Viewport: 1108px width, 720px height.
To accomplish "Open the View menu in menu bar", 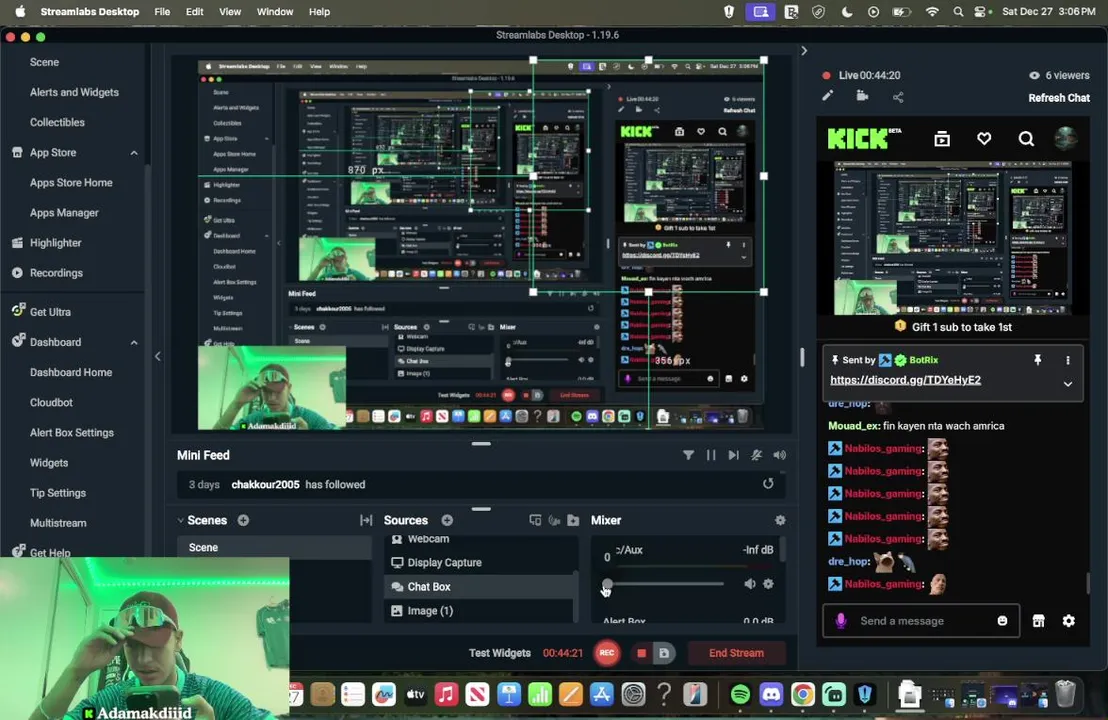I will point(230,11).
